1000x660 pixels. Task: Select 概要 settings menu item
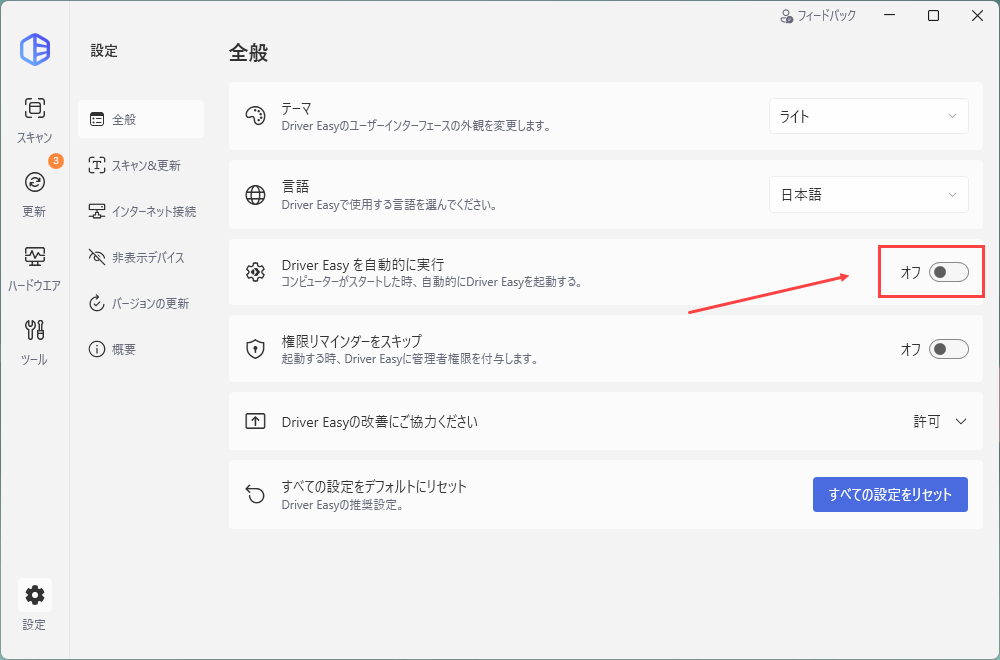tap(141, 349)
